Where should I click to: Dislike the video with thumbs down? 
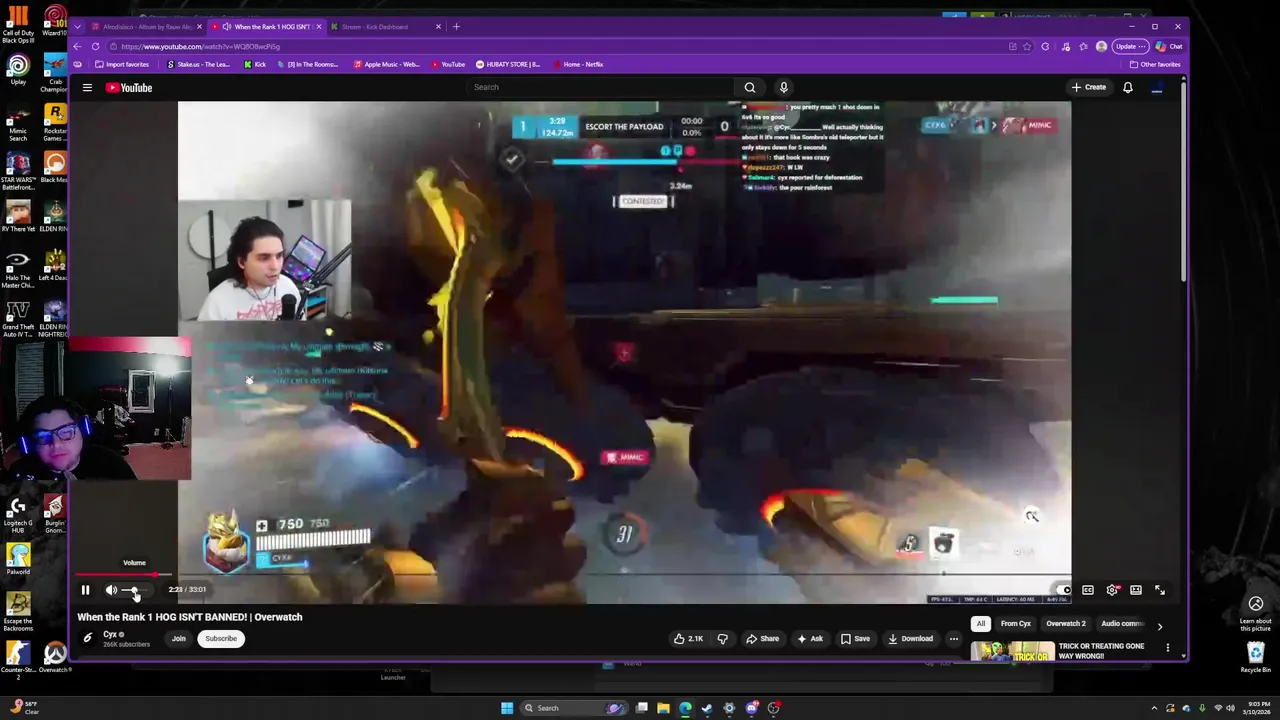[722, 638]
